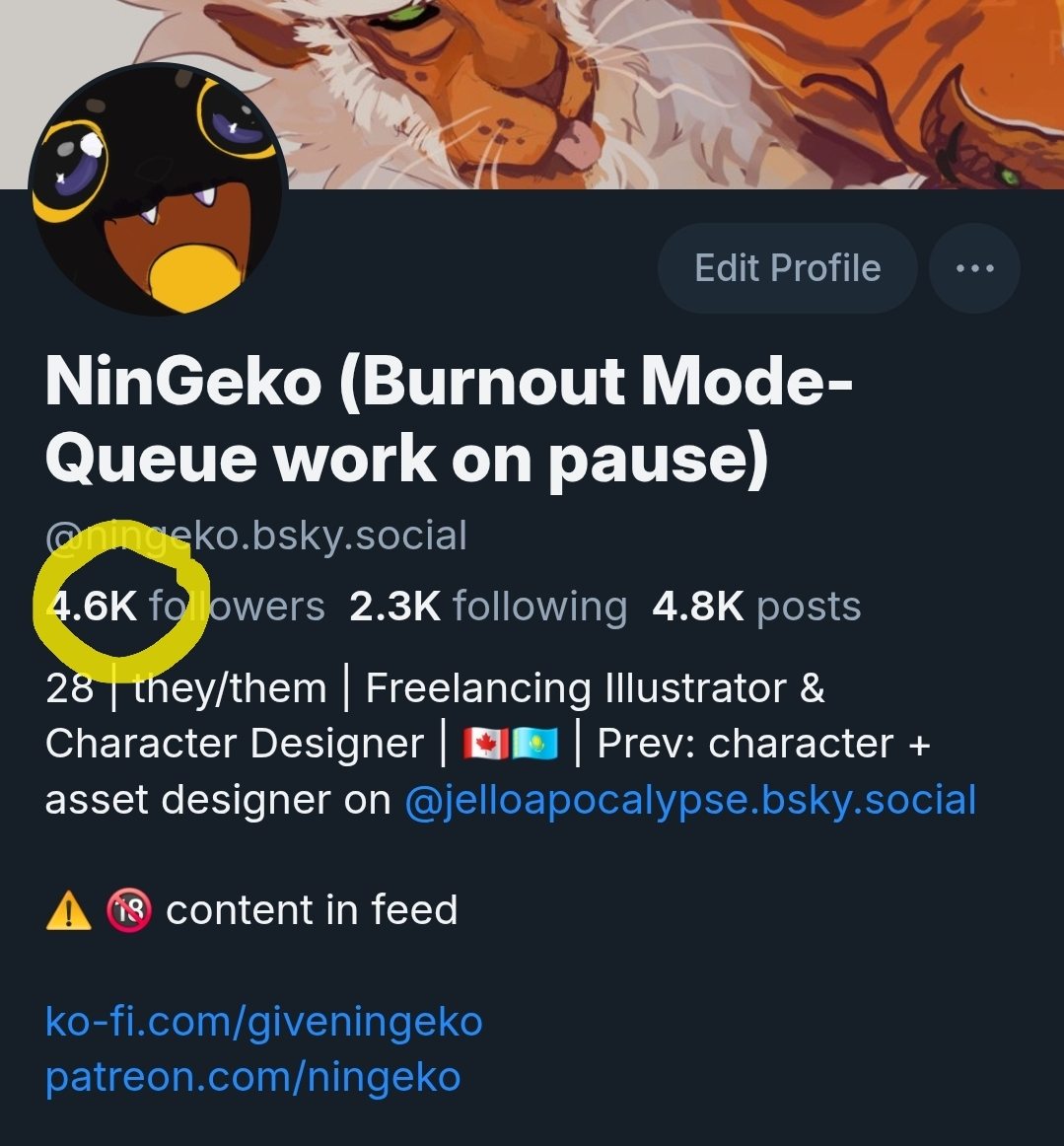View the 4.6K followers list
Screen dimensions: 1064x1146
(185, 607)
